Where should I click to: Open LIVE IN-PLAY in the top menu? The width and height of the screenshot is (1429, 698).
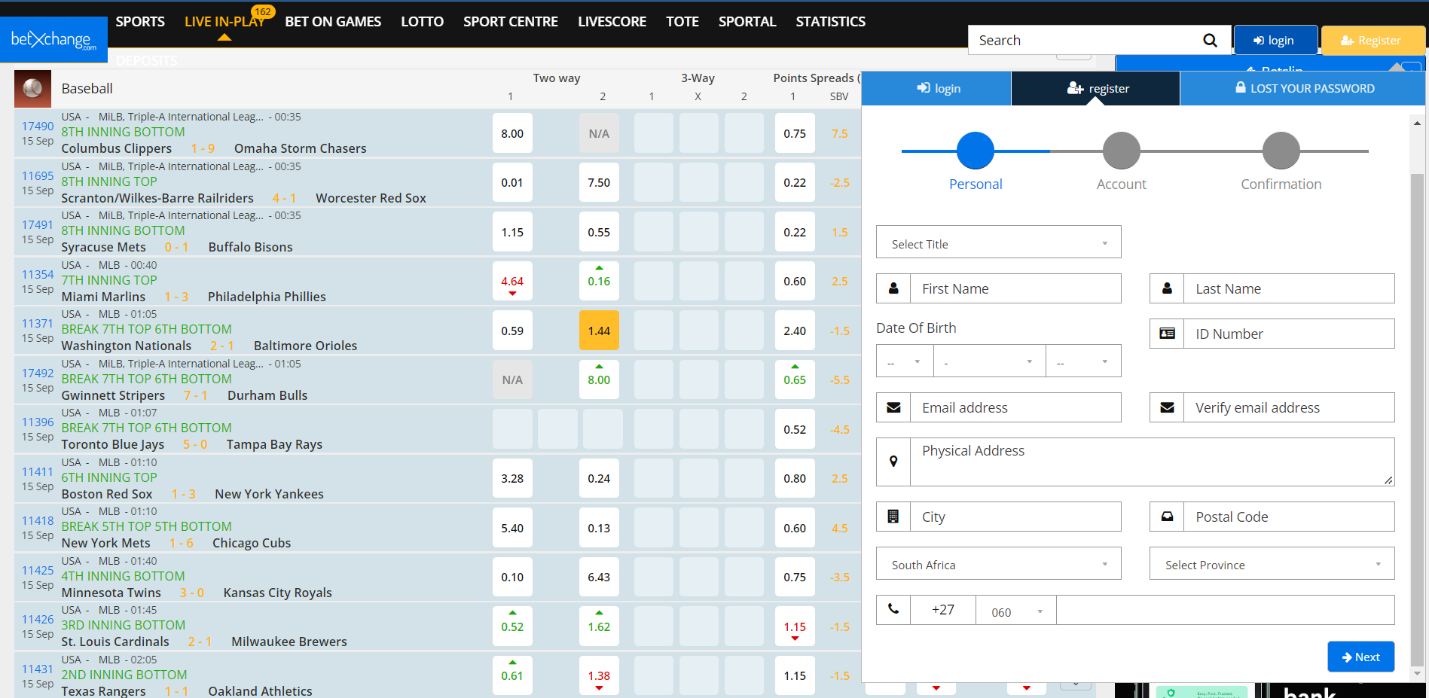point(224,22)
